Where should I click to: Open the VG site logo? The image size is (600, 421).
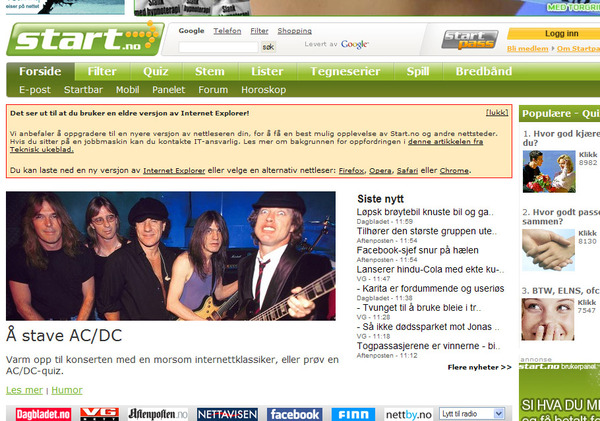coord(99,414)
